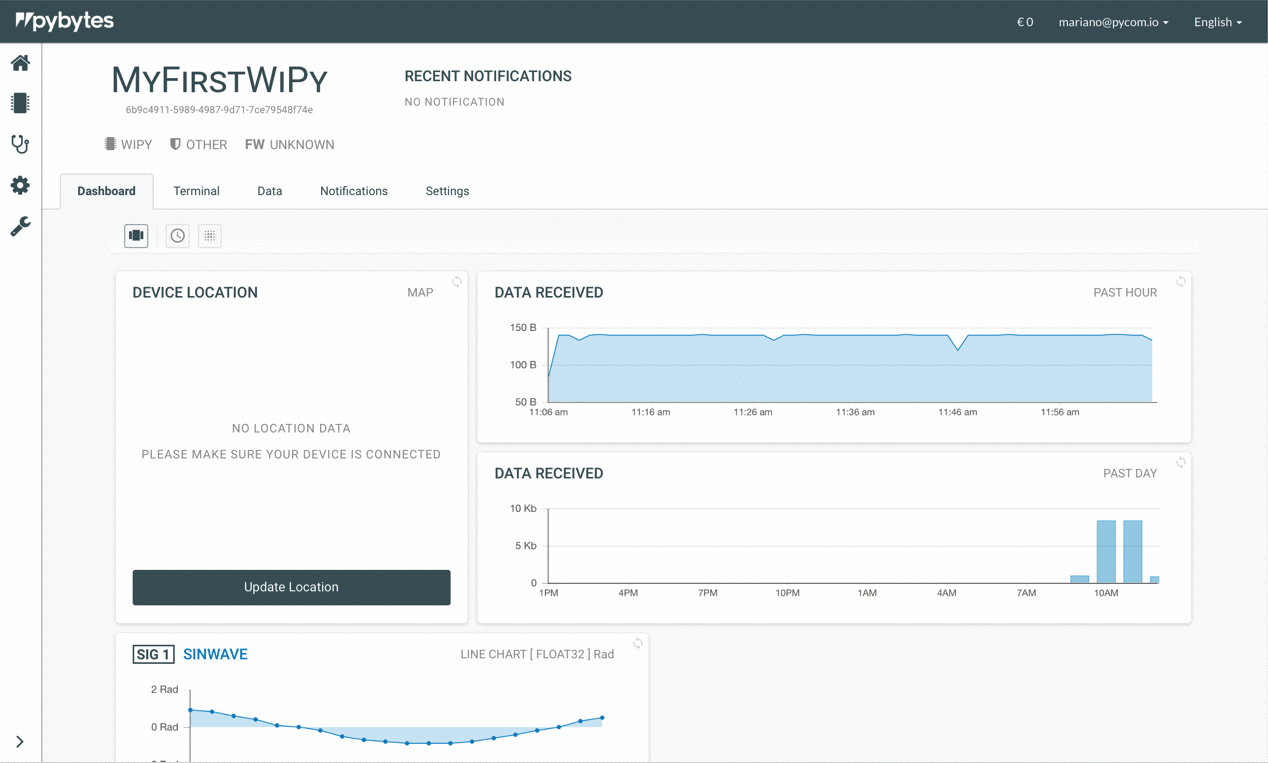The height and width of the screenshot is (763, 1268).
Task: Expand the sidebar with bottom chevron
Action: [20, 742]
